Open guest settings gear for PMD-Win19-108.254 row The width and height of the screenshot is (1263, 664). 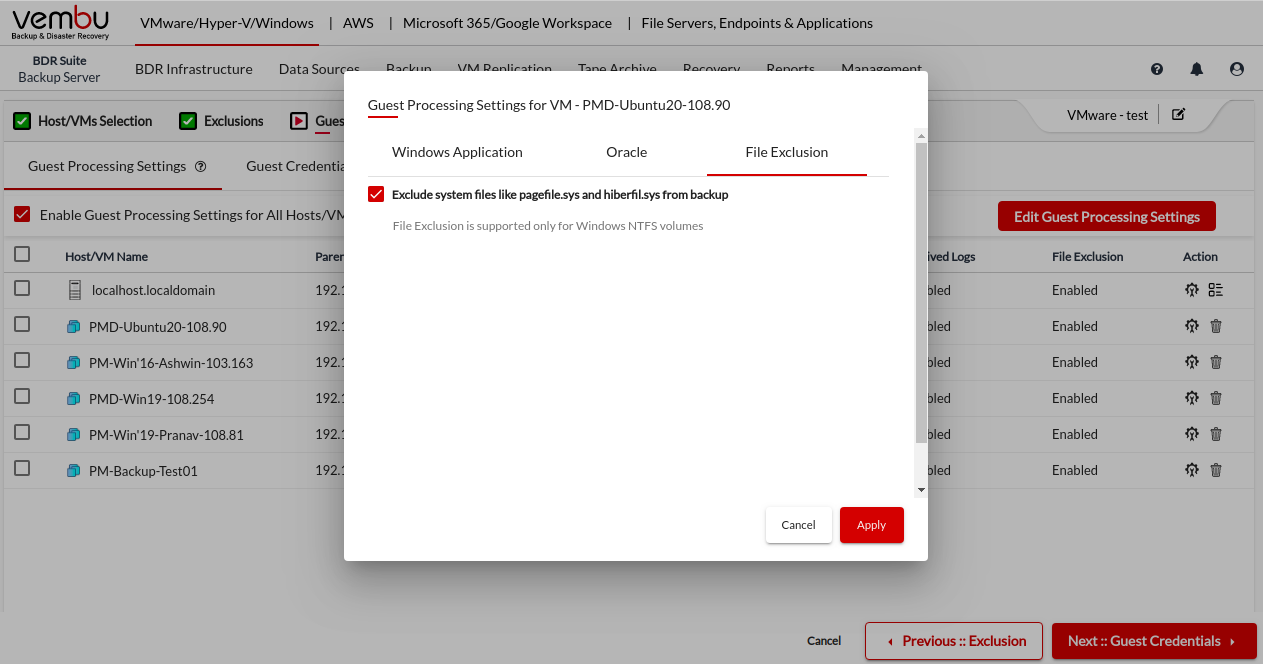1191,398
